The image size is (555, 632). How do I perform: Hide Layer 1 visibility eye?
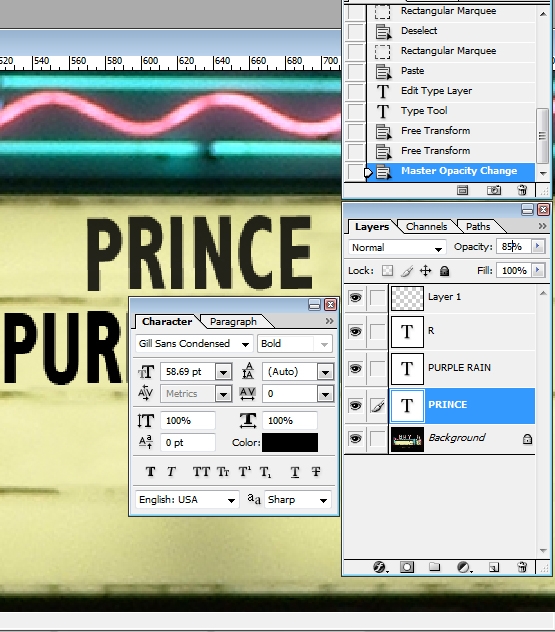(x=355, y=297)
